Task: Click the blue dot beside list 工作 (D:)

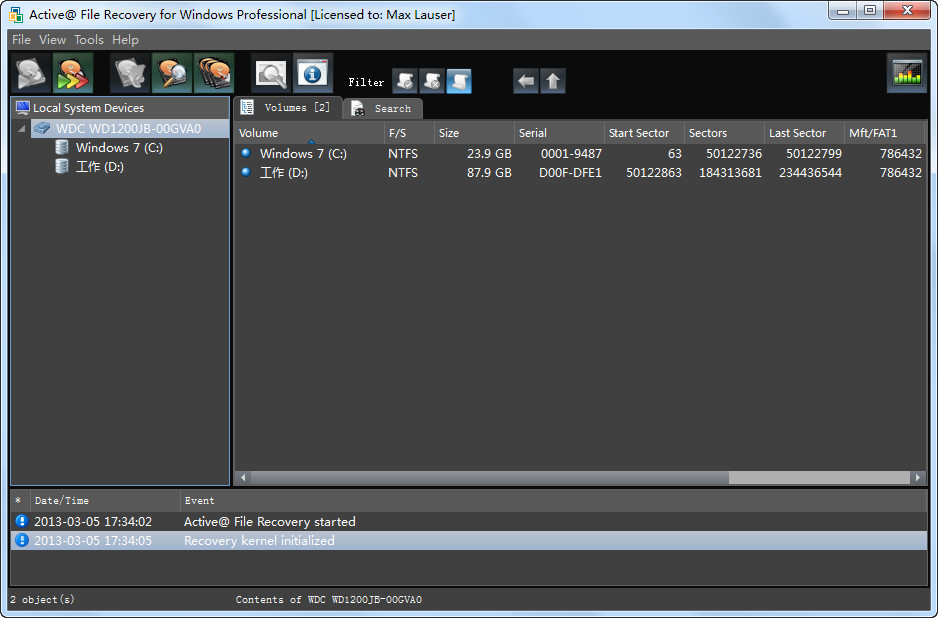Action: (245, 172)
